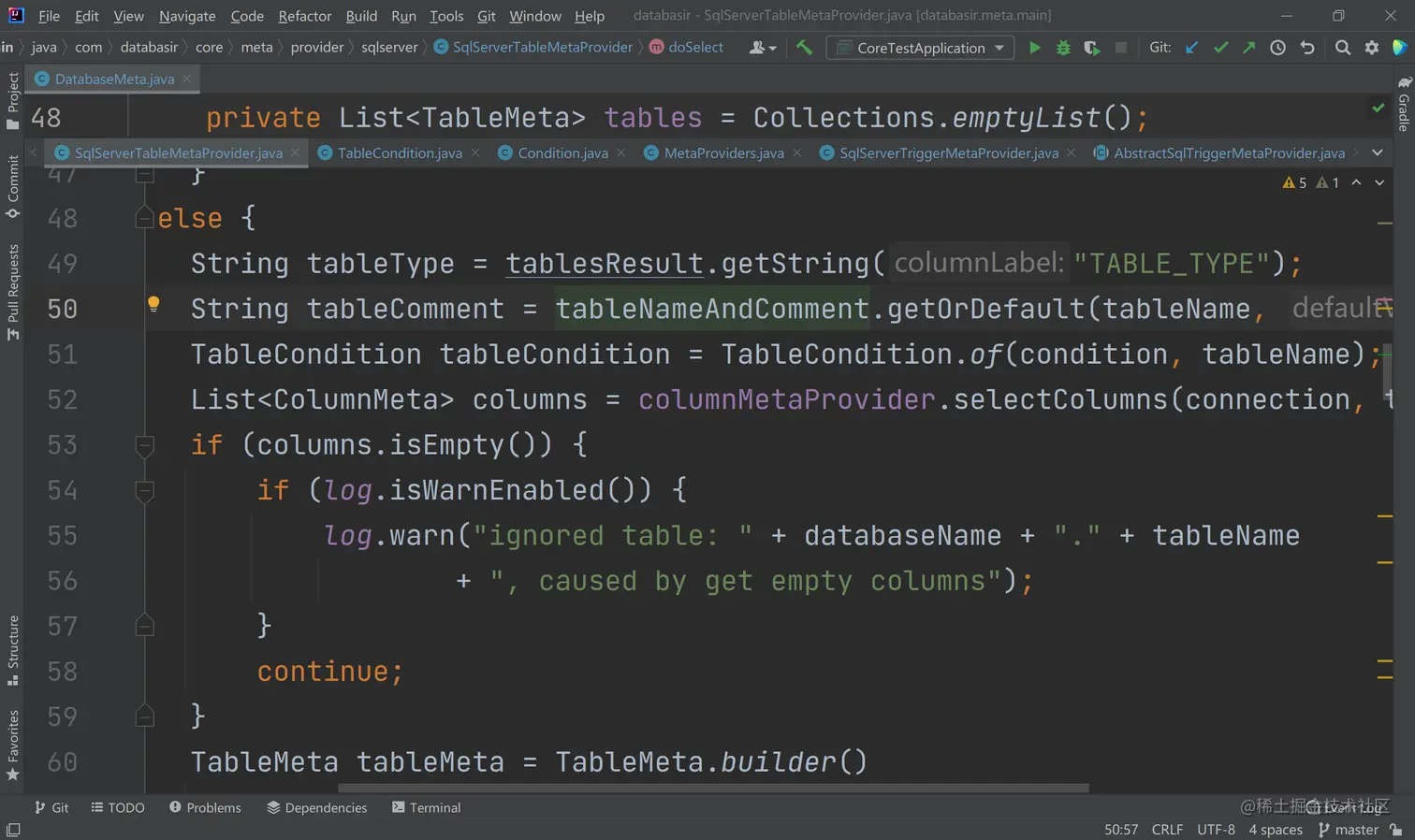1415x840 pixels.
Task: Open the CoreTestApplication run configuration dropdown
Action: click(x=921, y=48)
